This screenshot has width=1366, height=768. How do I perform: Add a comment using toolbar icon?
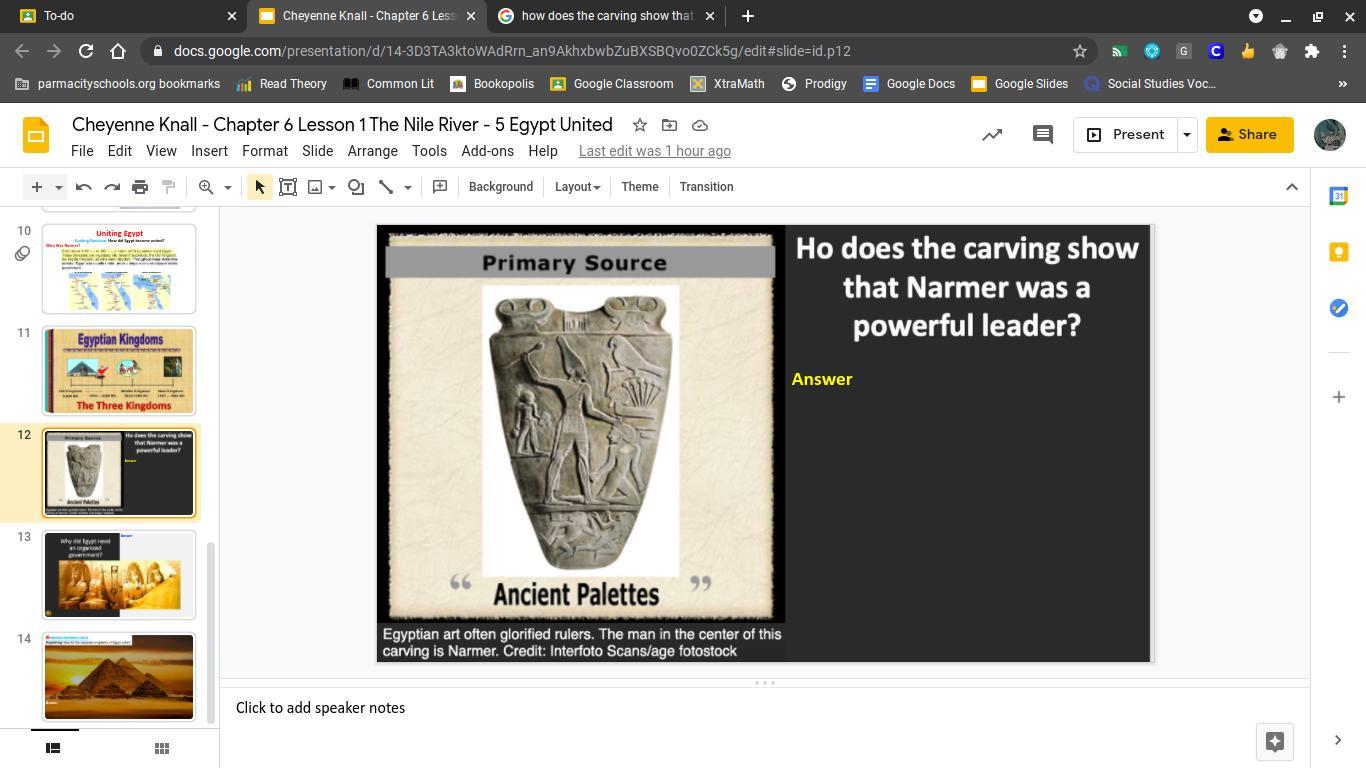pyautogui.click(x=440, y=187)
